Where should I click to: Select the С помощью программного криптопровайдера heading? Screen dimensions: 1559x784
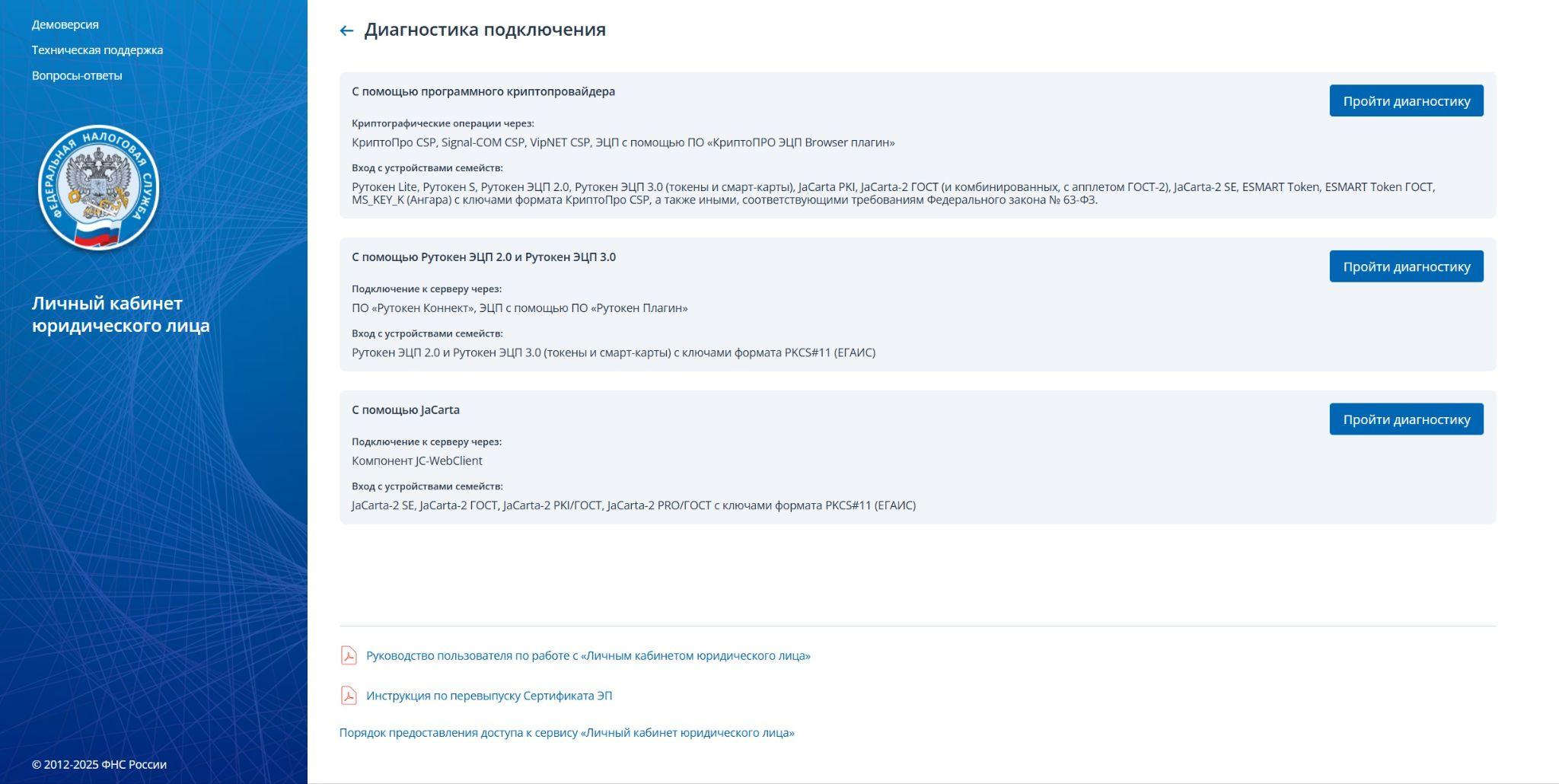[x=483, y=91]
